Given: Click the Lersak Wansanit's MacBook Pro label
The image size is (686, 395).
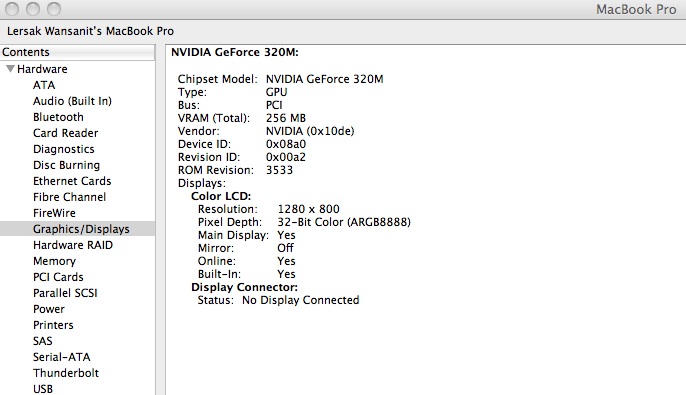Looking at the screenshot, I should [90, 31].
